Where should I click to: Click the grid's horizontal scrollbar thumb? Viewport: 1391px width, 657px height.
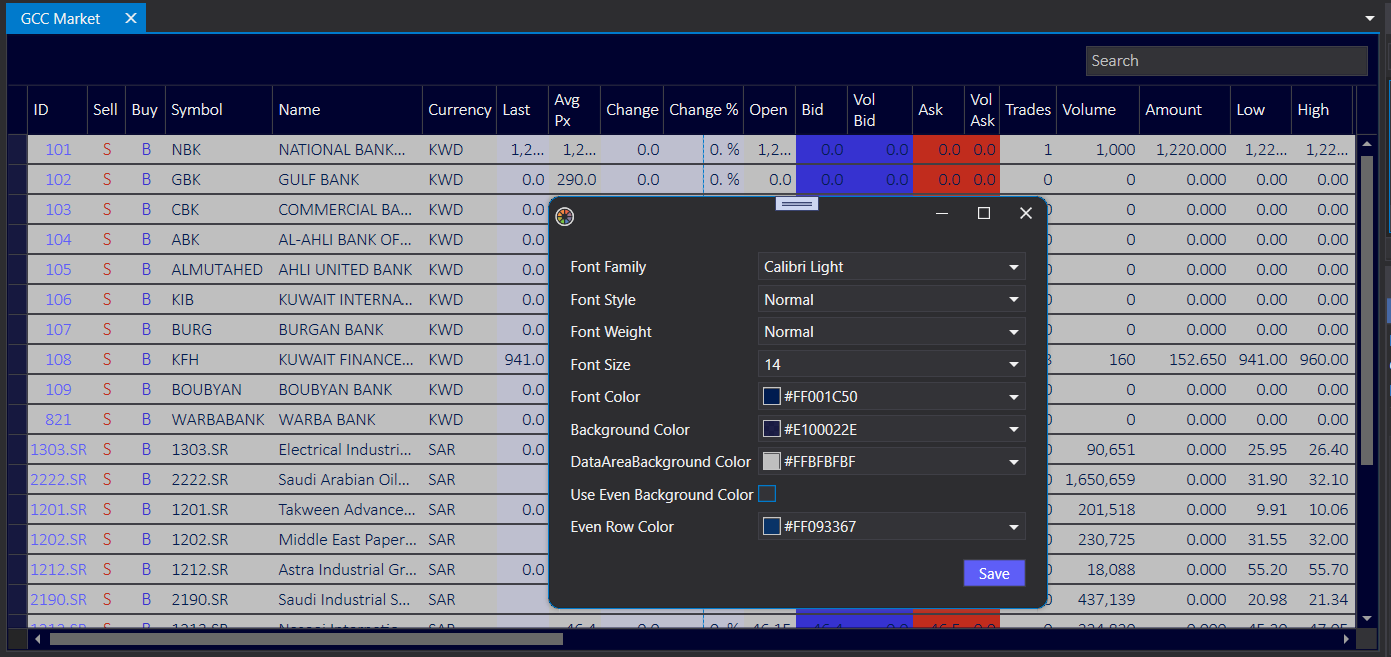[x=306, y=639]
